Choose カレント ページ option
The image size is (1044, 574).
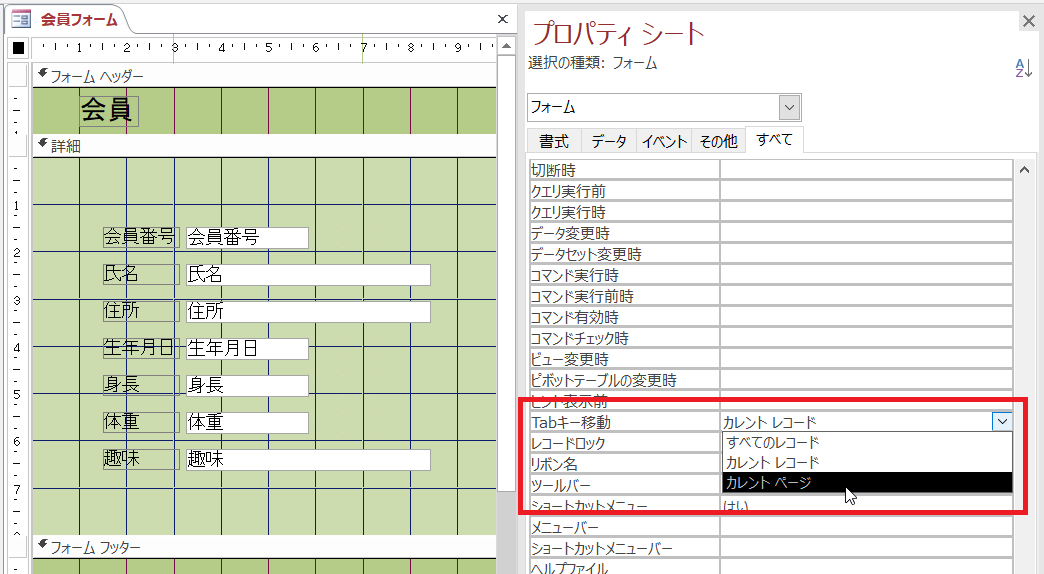pyautogui.click(x=867, y=483)
